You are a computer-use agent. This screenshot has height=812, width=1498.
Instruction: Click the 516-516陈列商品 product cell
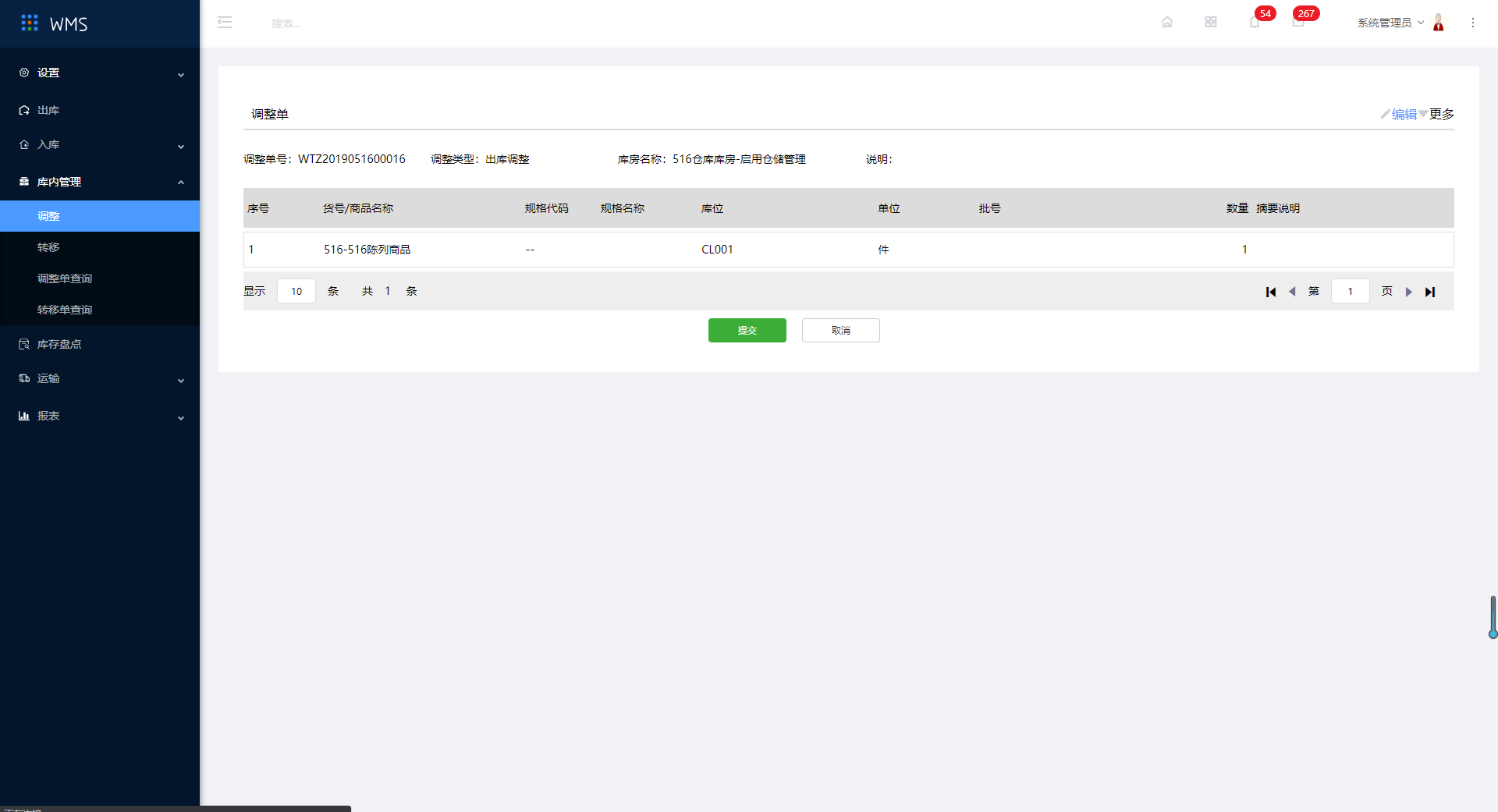[x=367, y=250]
